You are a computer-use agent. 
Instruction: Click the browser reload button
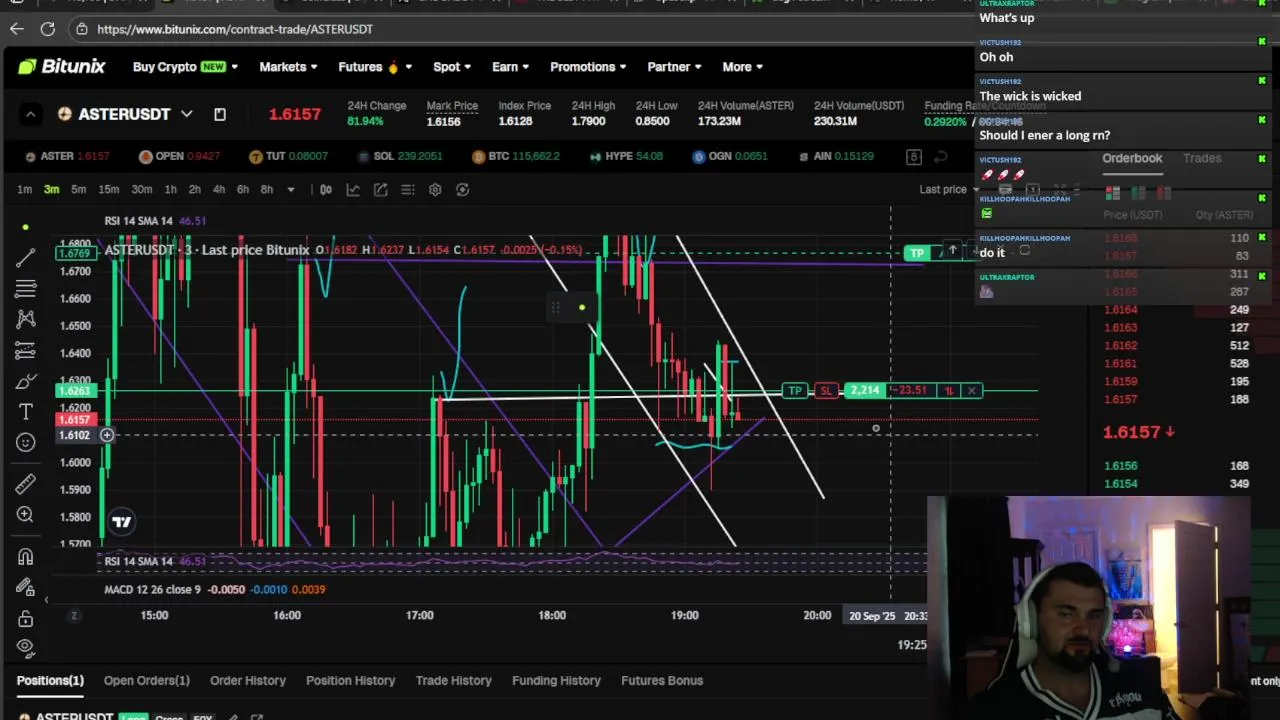pyautogui.click(x=48, y=29)
